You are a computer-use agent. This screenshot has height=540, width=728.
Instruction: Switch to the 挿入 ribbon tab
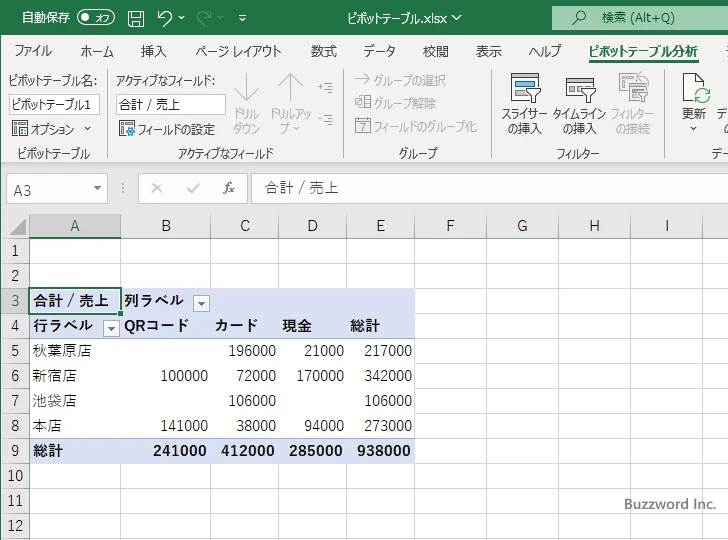pos(154,51)
